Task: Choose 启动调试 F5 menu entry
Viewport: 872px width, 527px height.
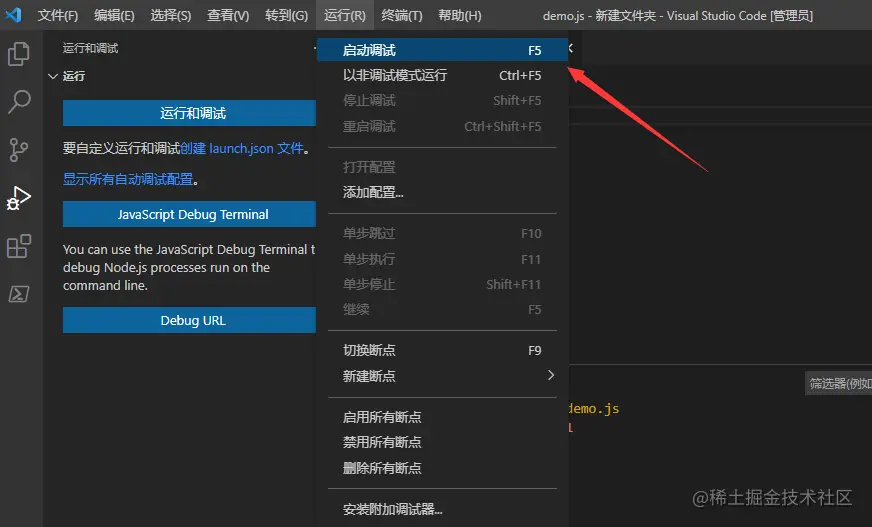Action: pos(443,50)
